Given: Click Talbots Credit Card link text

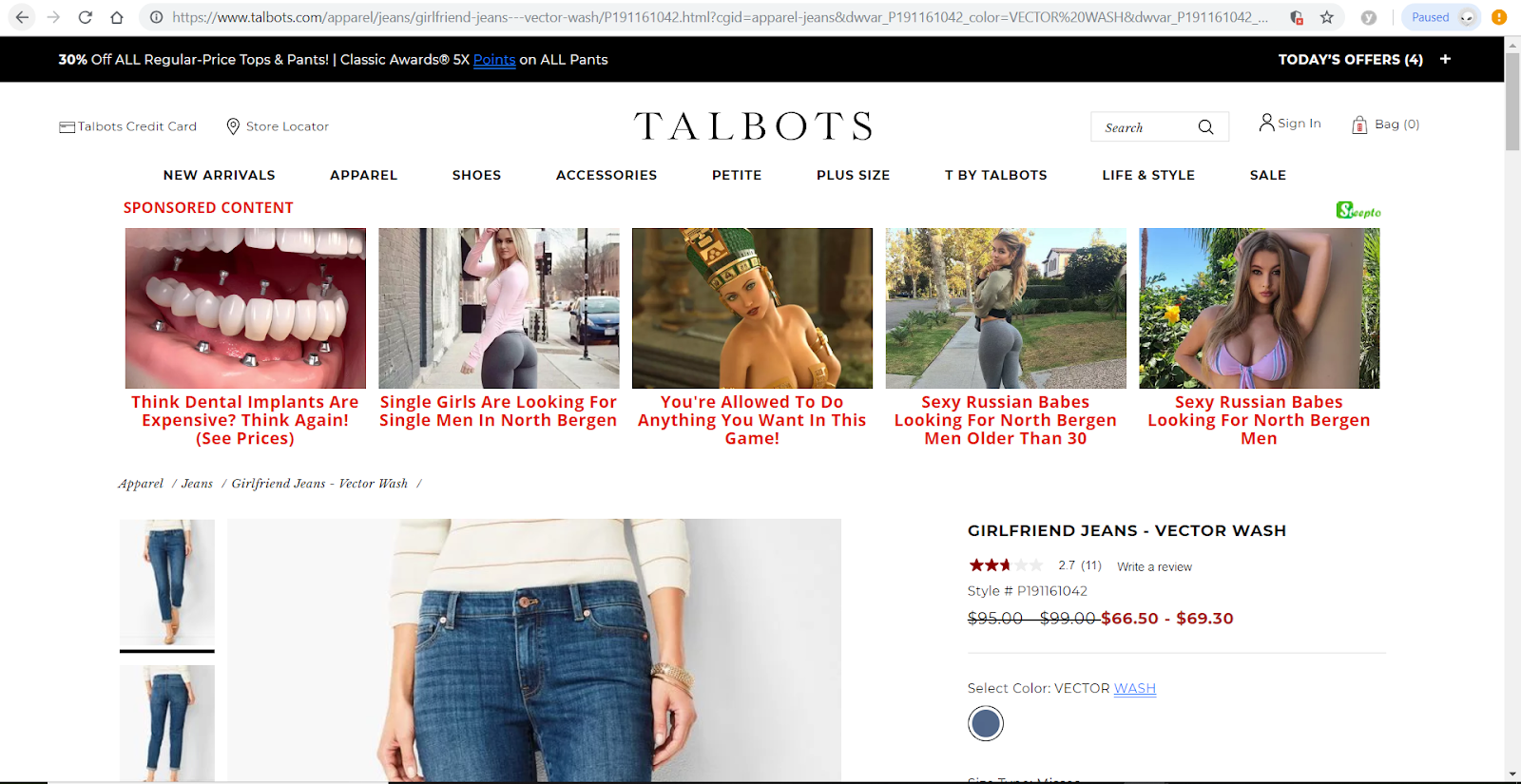Looking at the screenshot, I should coord(137,126).
